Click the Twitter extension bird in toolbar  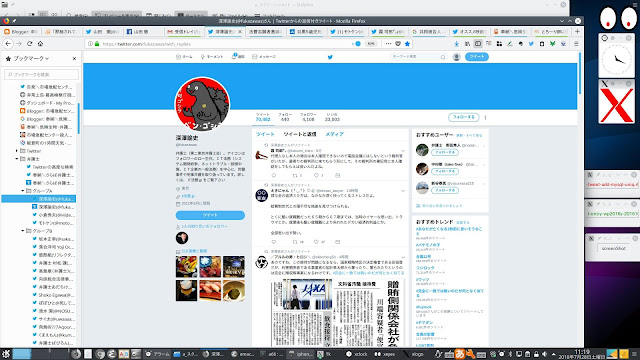531,44
